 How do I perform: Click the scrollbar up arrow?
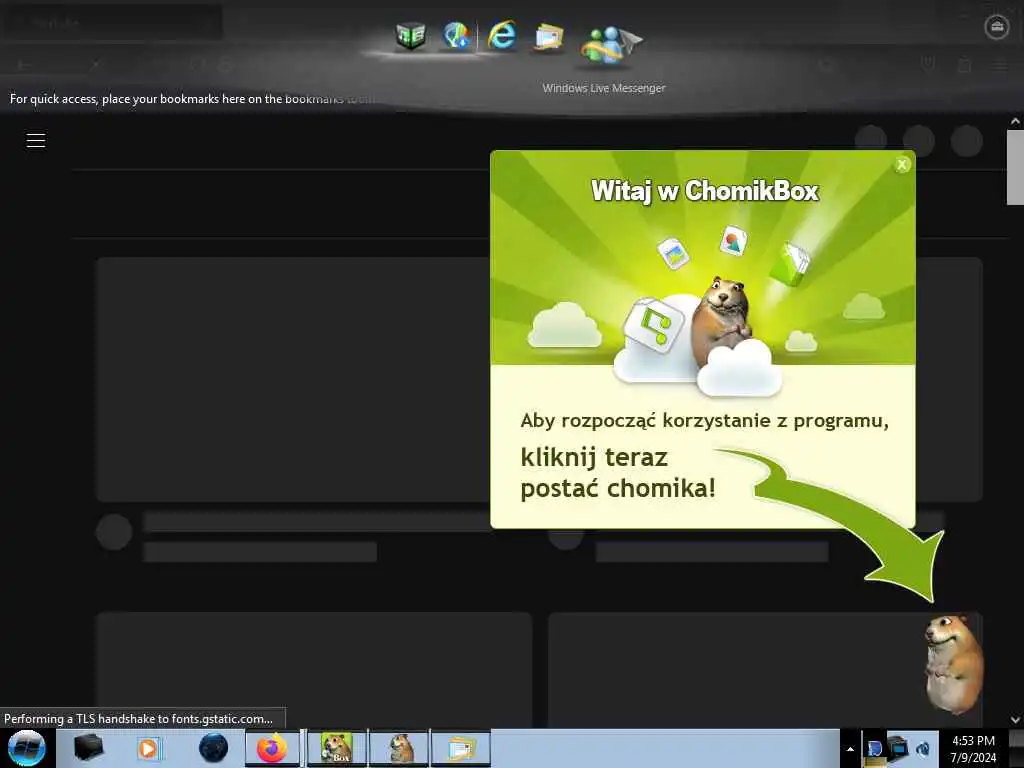click(x=1015, y=121)
